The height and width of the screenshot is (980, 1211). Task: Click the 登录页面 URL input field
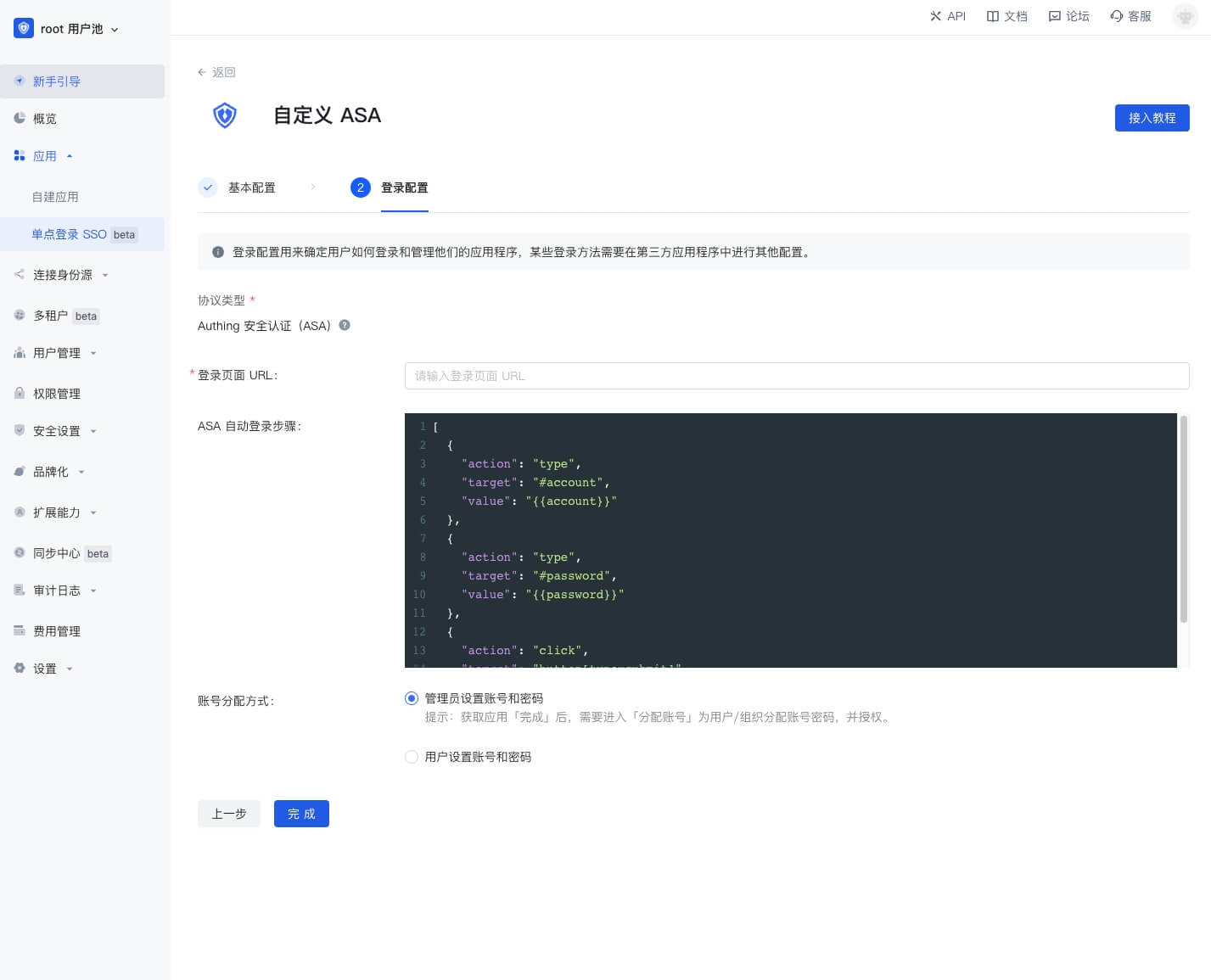coord(796,376)
